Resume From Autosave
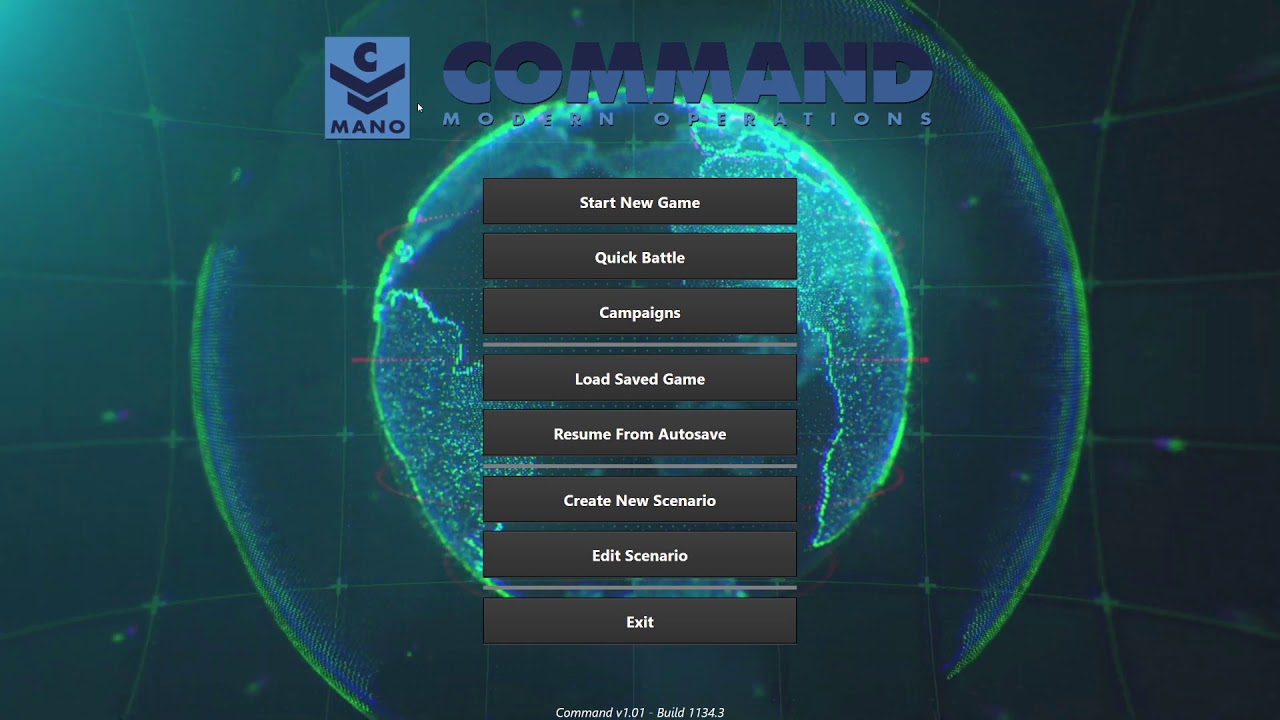This screenshot has height=720, width=1280. (x=640, y=434)
